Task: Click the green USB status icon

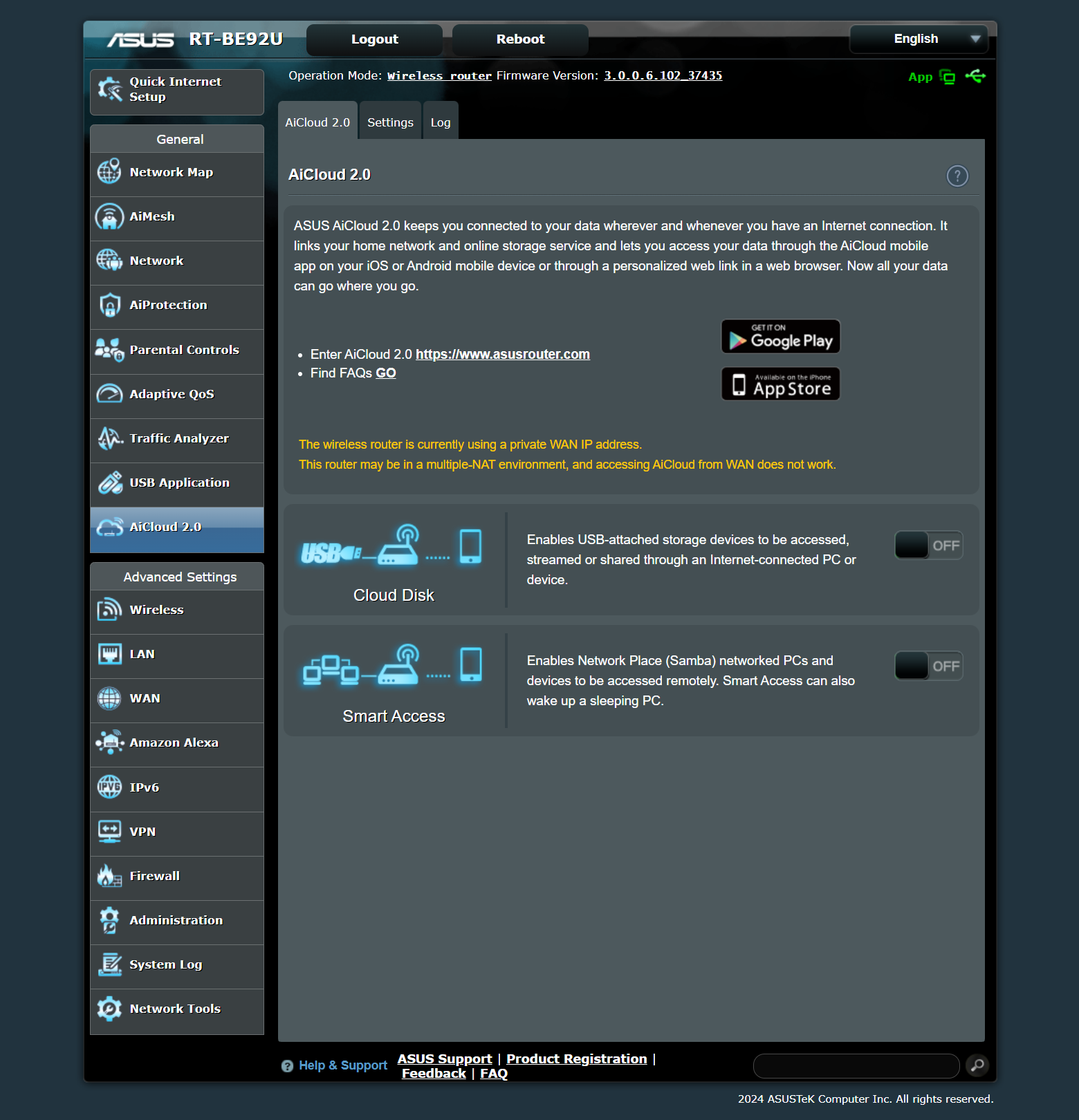Action: (976, 76)
